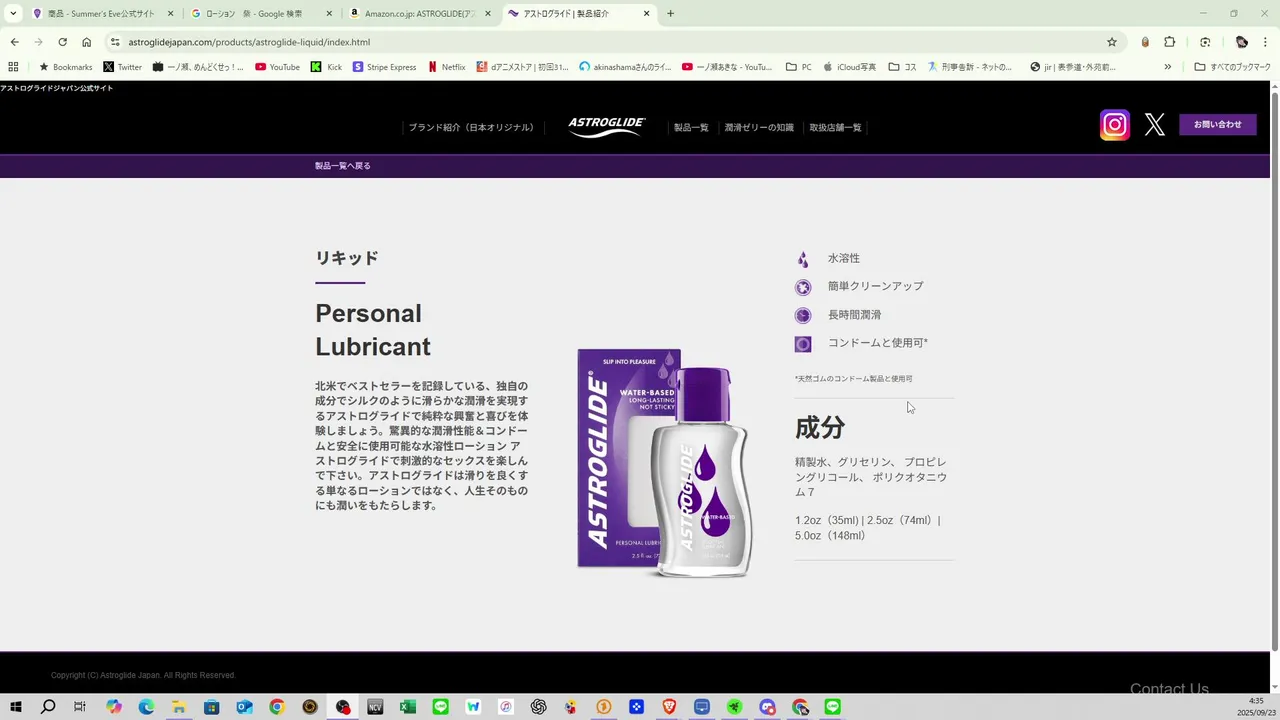This screenshot has width=1280, height=720.
Task: Click the ASTROGLIDE logo in header
Action: click(x=607, y=127)
